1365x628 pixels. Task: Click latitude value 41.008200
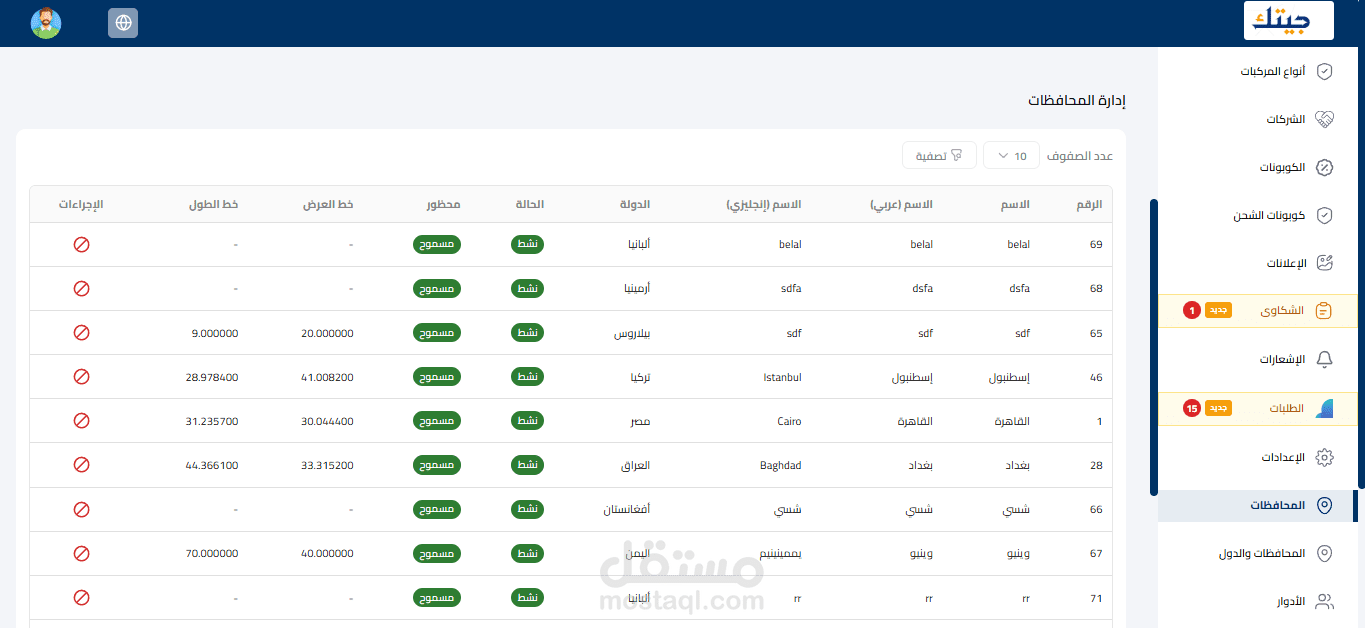327,377
